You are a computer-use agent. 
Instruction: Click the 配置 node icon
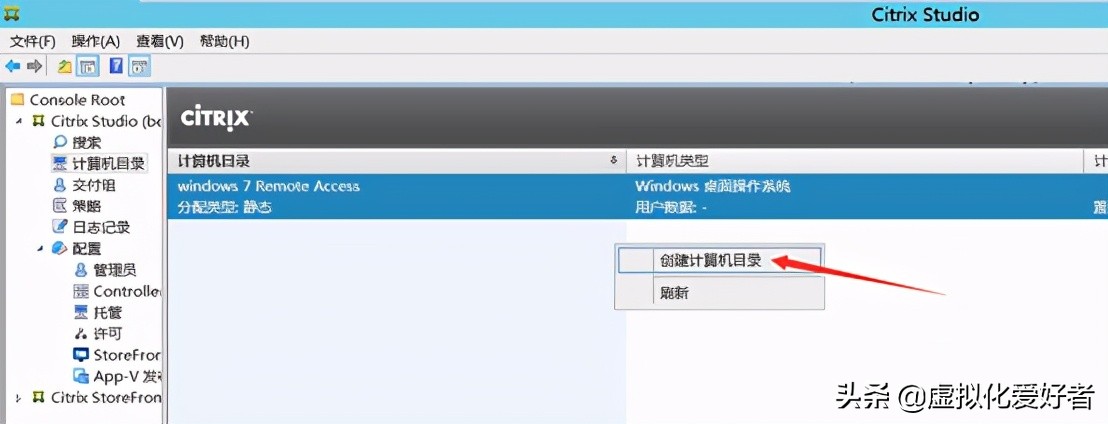point(61,249)
